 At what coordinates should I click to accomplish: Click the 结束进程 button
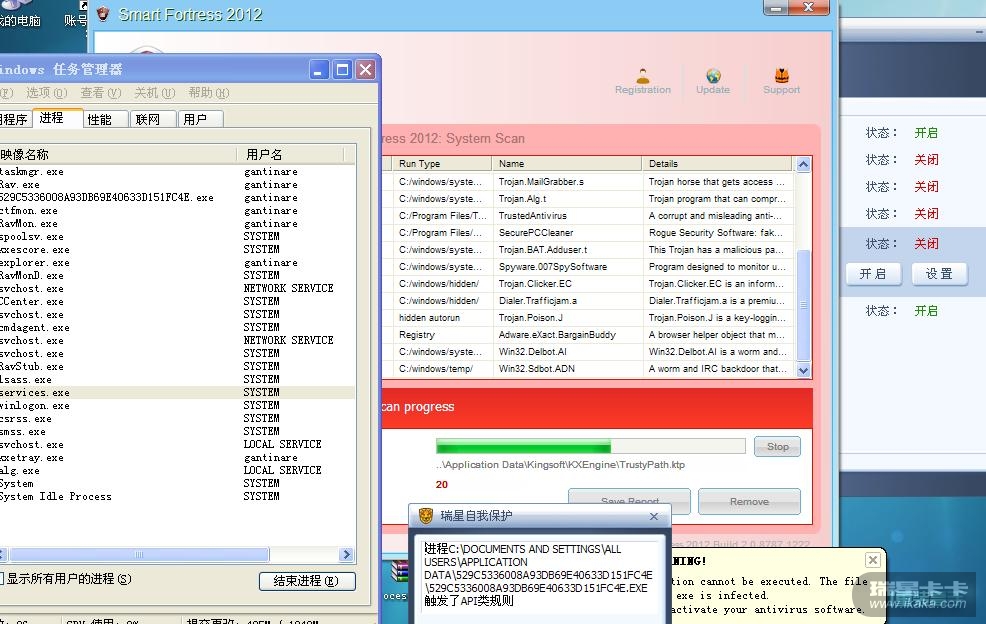[x=307, y=581]
